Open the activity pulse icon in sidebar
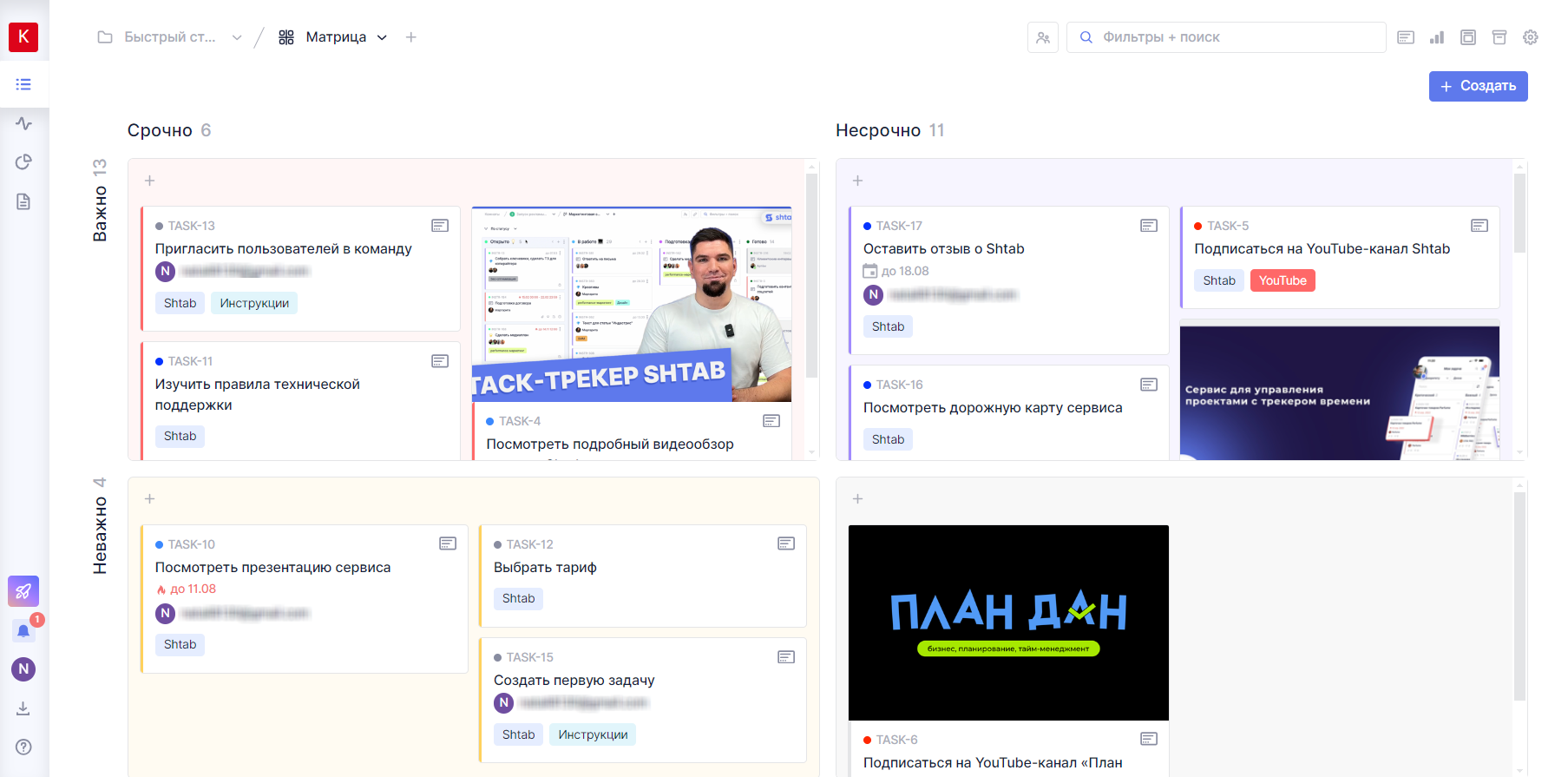1568x777 pixels. (23, 123)
